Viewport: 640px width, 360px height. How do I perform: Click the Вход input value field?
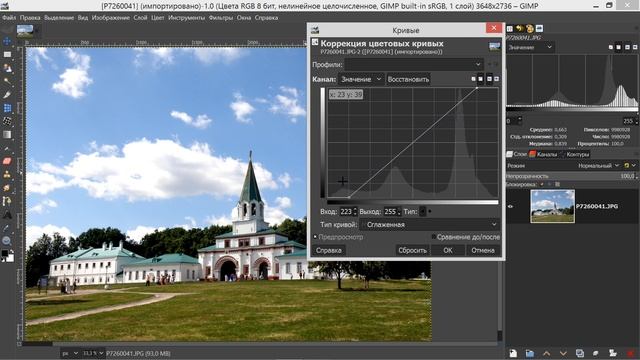345,211
